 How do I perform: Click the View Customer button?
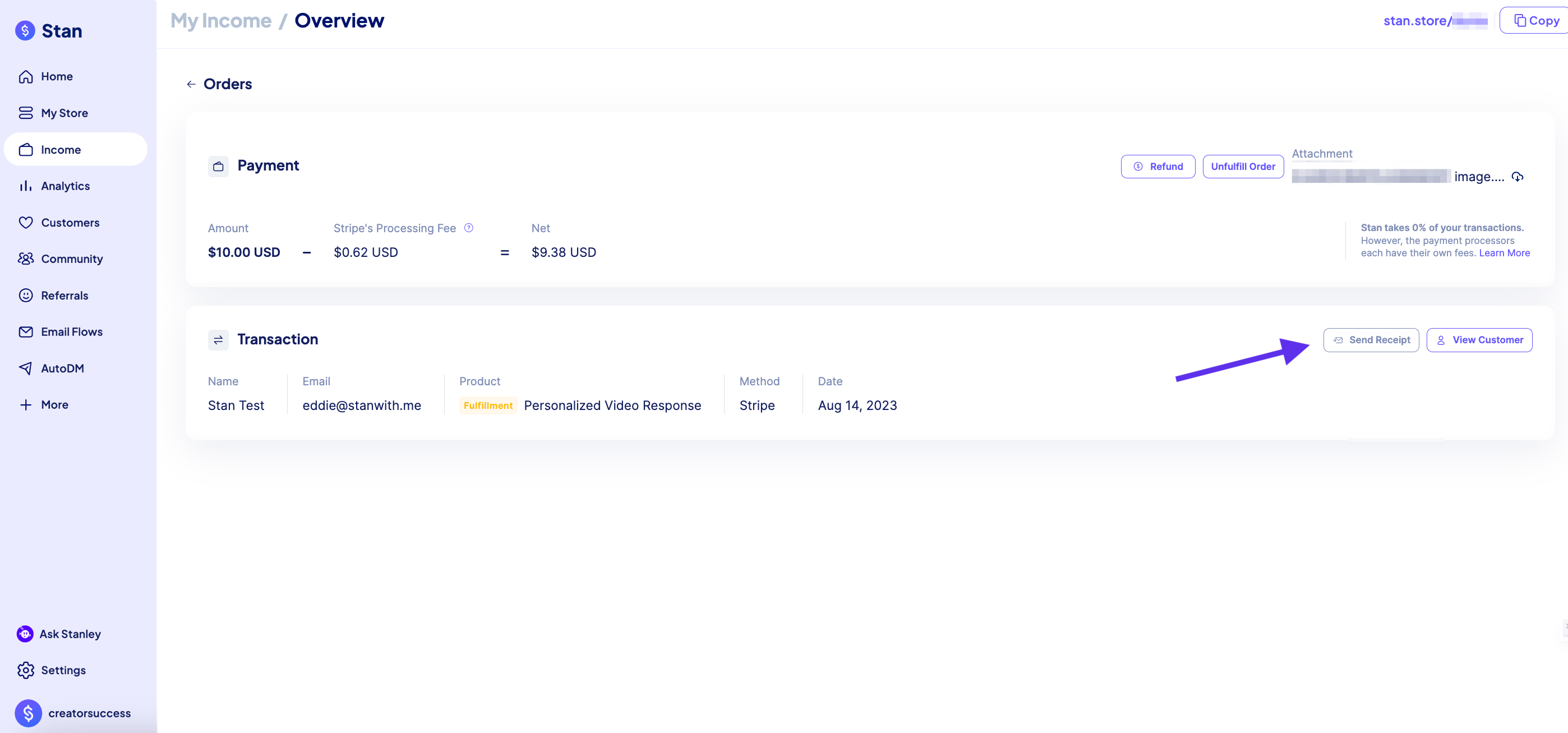(x=1479, y=340)
